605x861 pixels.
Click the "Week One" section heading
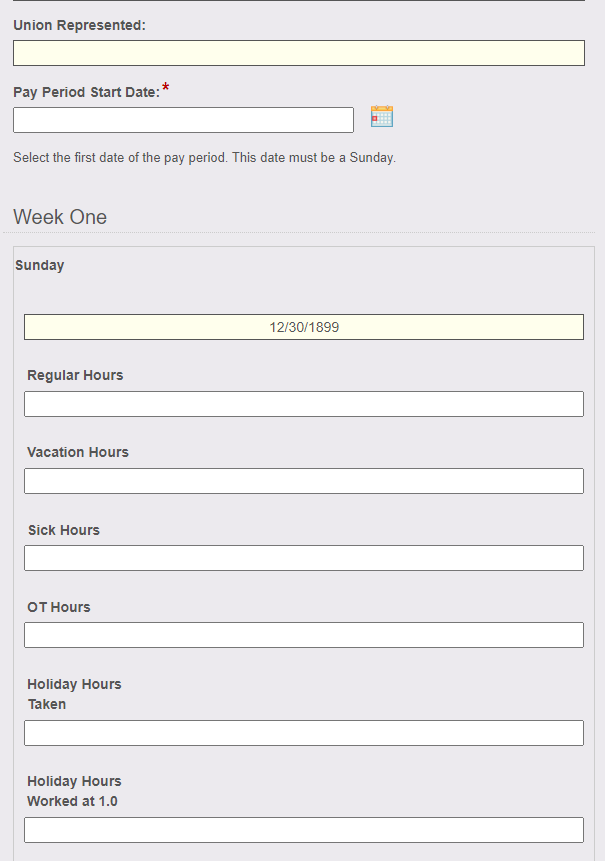60,217
